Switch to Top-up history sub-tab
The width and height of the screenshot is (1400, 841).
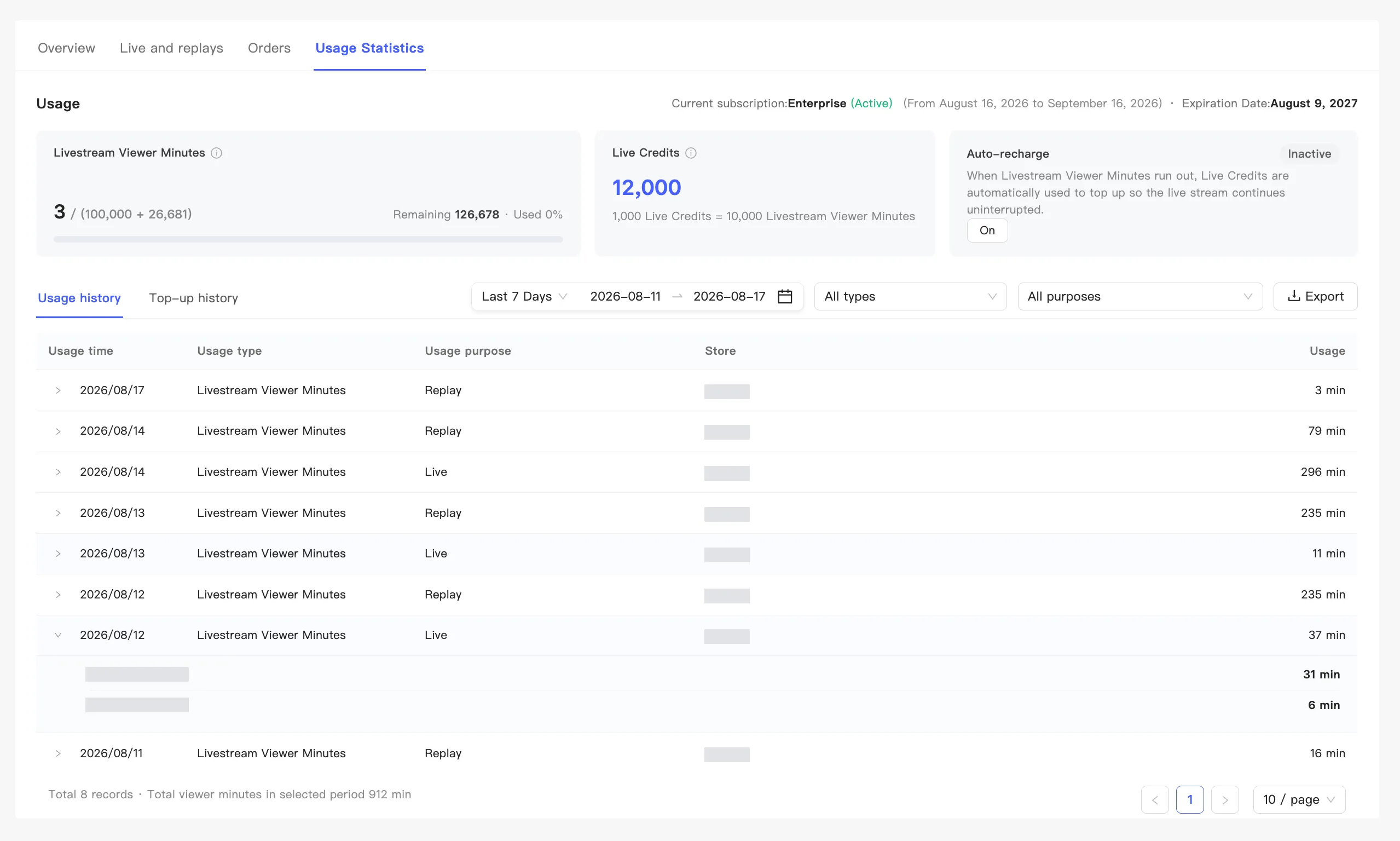pyautogui.click(x=193, y=298)
